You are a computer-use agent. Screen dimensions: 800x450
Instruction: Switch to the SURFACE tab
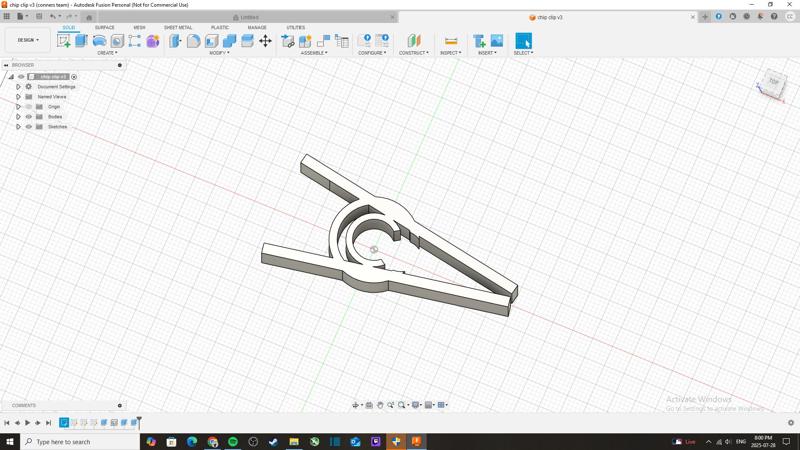click(x=105, y=28)
